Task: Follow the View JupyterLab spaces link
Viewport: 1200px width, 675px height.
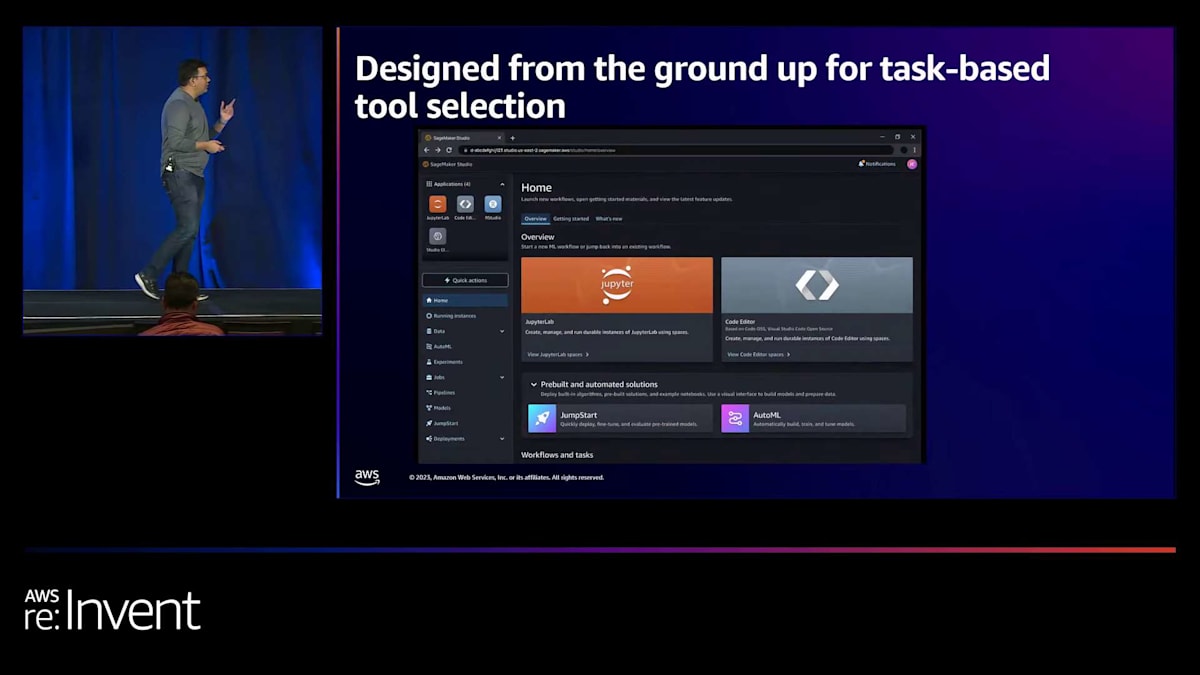Action: pyautogui.click(x=558, y=354)
